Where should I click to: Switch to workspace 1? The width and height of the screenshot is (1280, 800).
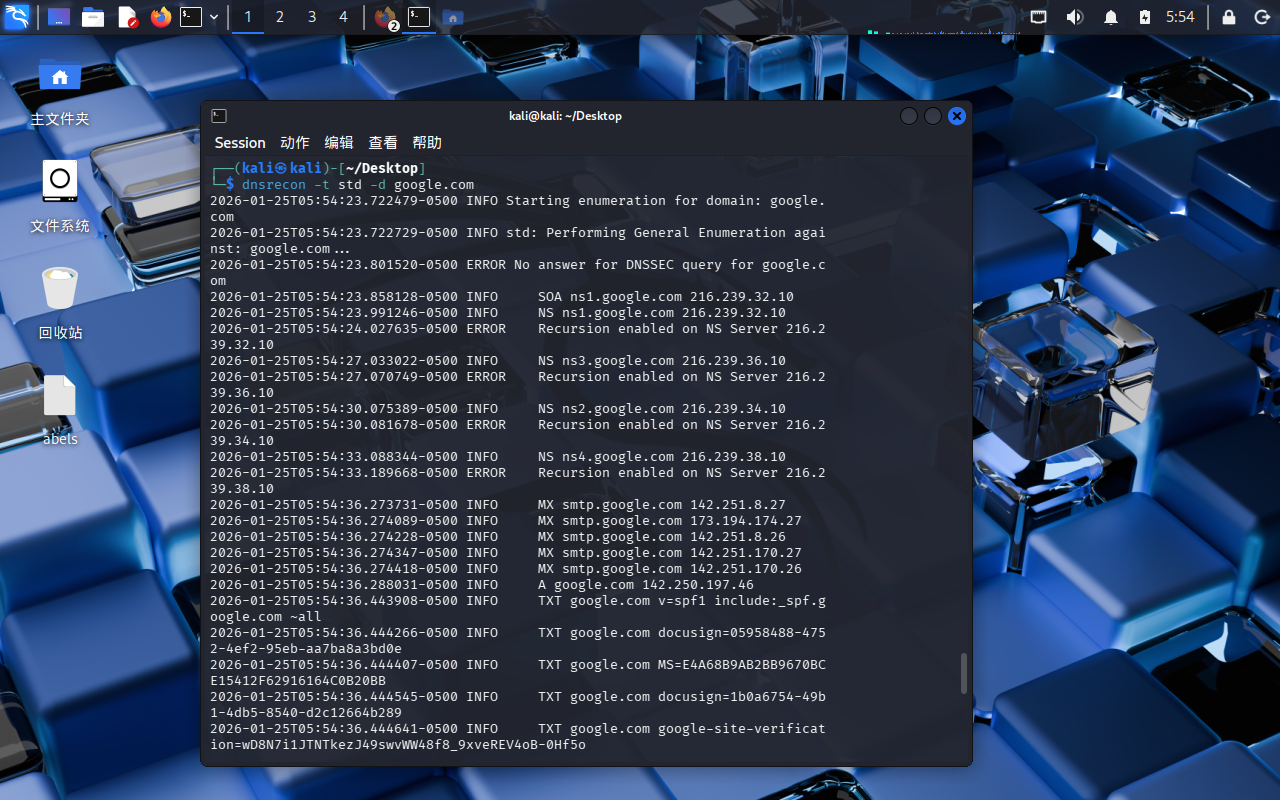pos(248,17)
